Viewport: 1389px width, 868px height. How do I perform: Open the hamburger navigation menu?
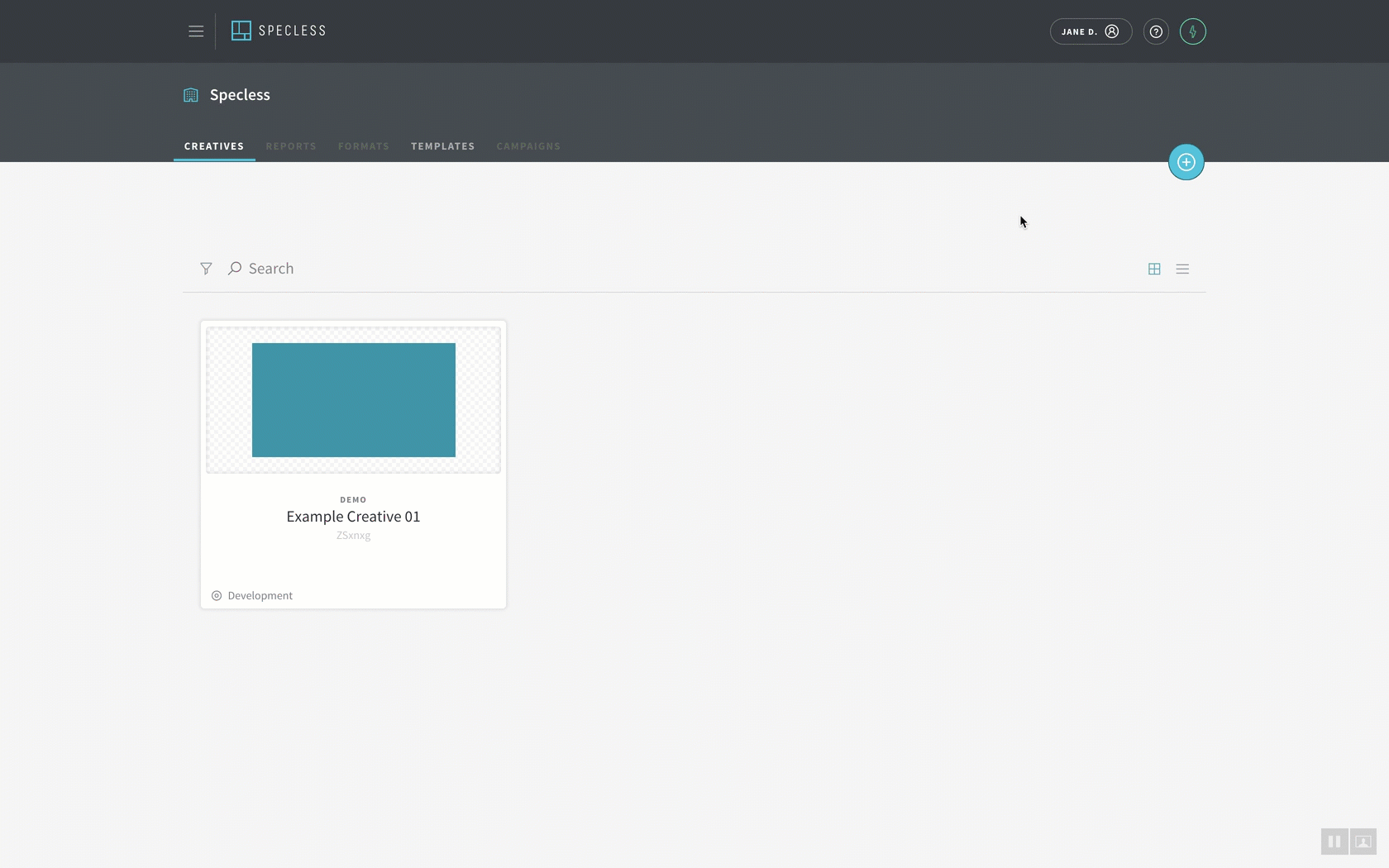(x=196, y=31)
